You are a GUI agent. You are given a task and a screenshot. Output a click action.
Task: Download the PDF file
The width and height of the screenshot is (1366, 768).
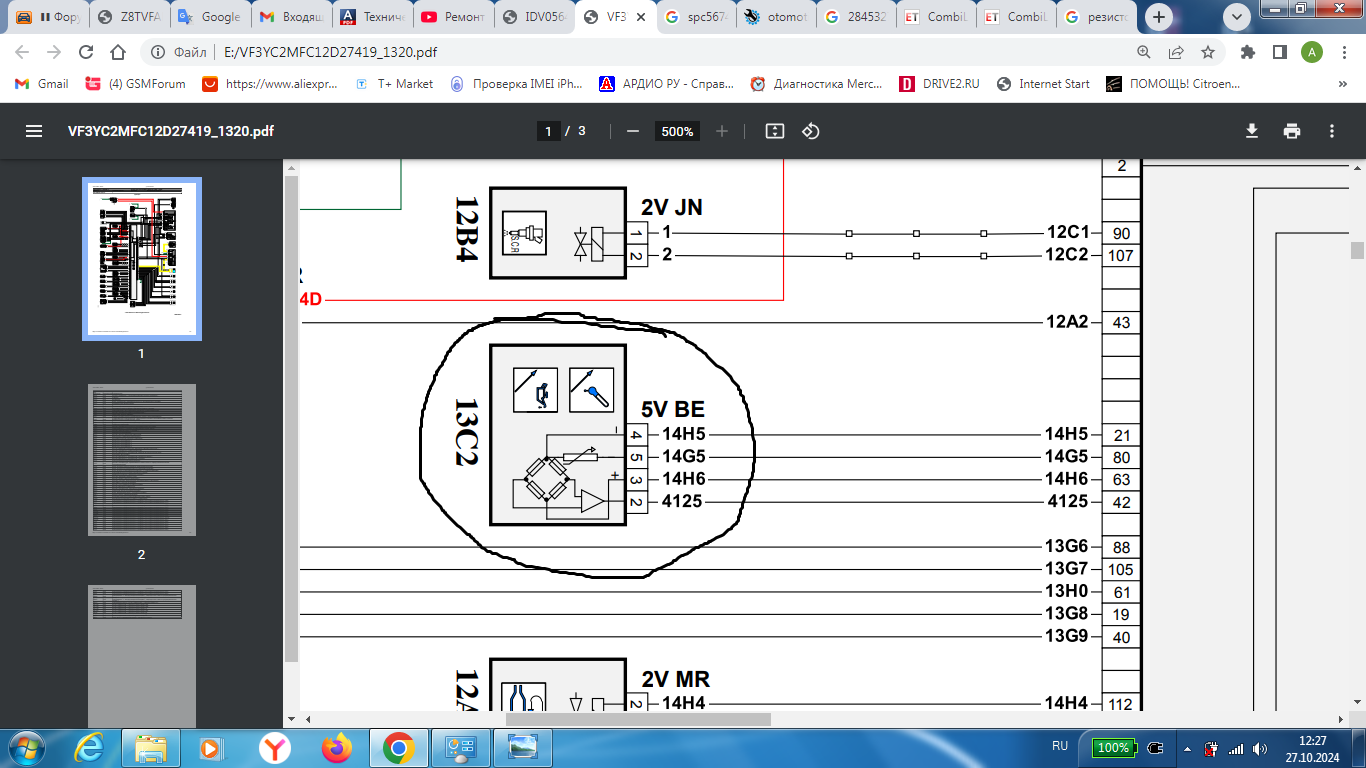click(x=1251, y=131)
